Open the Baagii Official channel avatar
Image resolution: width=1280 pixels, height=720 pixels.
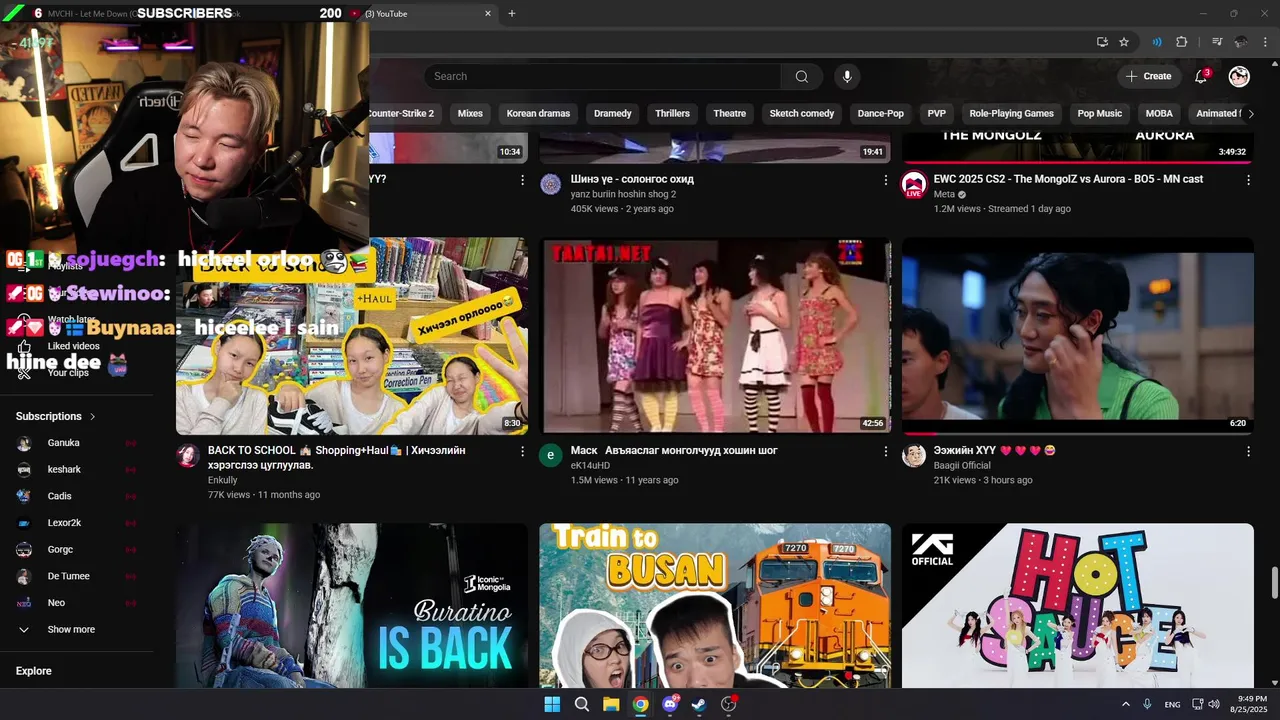tap(914, 456)
